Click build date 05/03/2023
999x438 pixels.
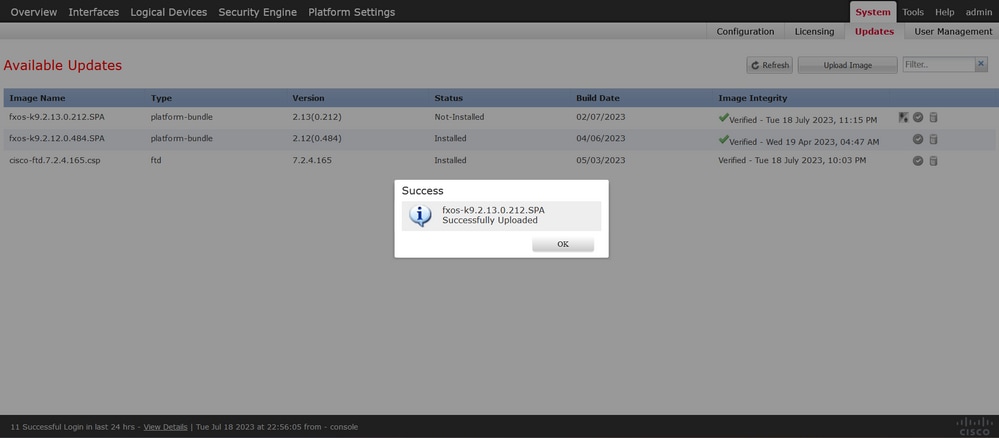[601, 161]
